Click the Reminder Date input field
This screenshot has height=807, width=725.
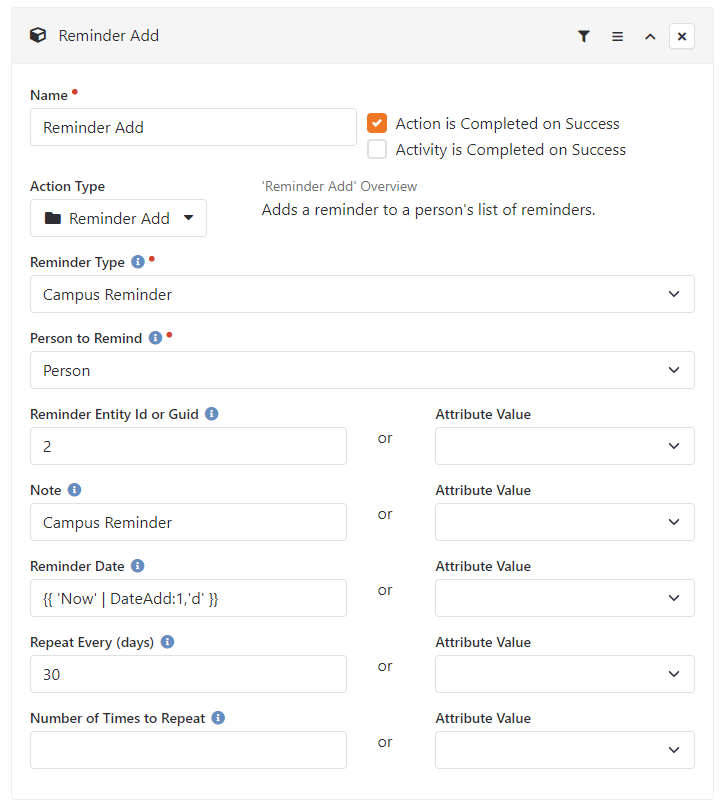coord(188,598)
